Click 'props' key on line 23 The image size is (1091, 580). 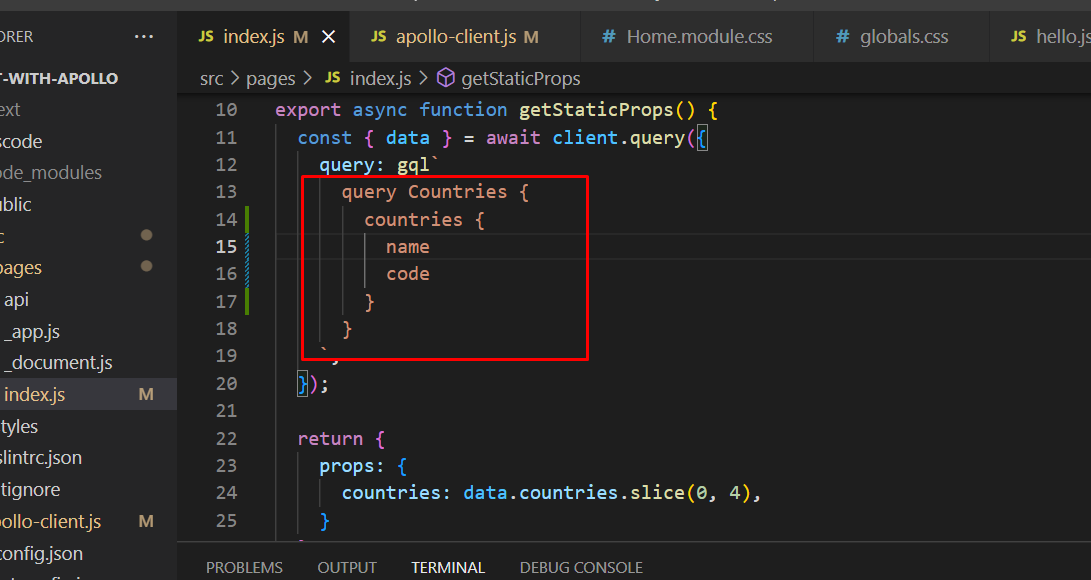pos(347,466)
